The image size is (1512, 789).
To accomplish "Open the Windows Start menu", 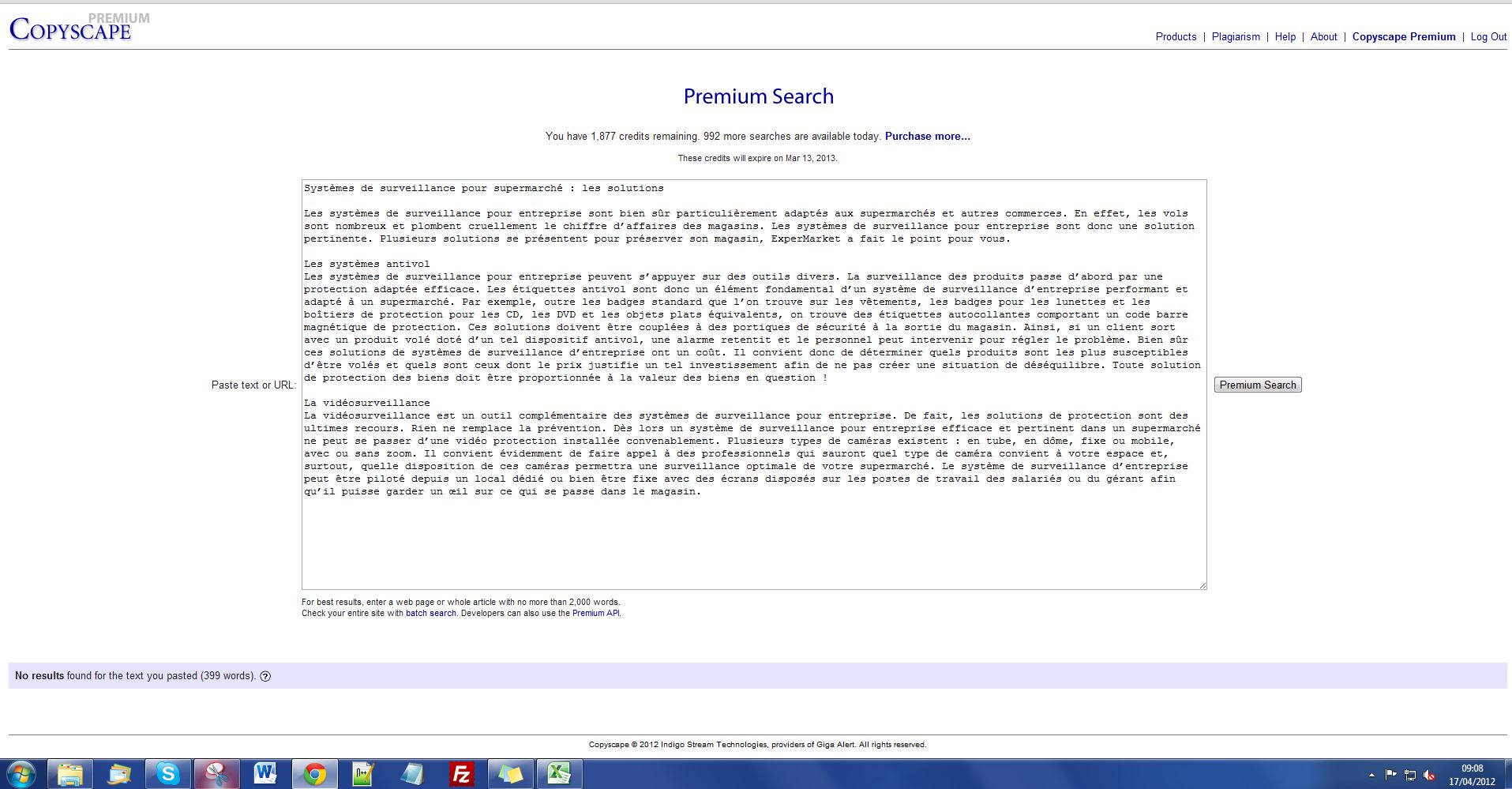I will click(21, 774).
